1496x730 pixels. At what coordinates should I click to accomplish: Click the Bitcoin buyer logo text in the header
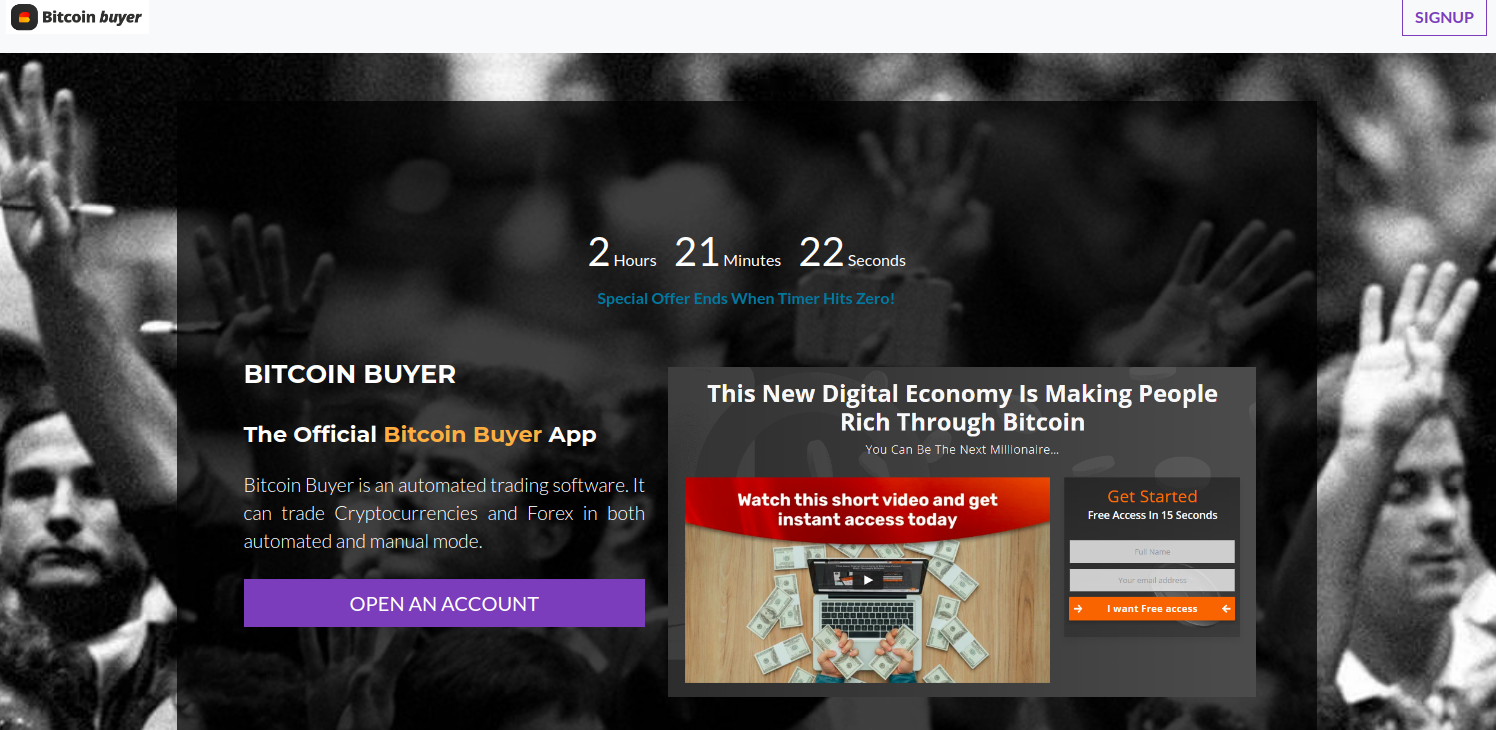tap(92, 17)
